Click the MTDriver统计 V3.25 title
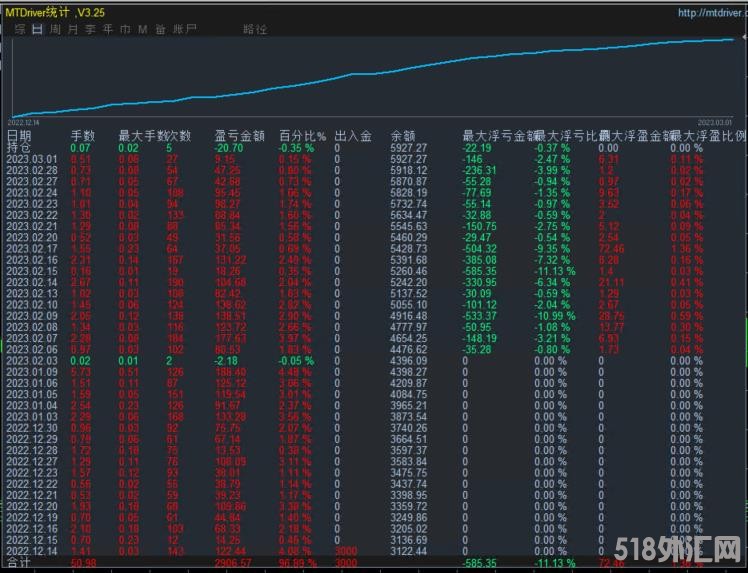 pyautogui.click(x=55, y=12)
